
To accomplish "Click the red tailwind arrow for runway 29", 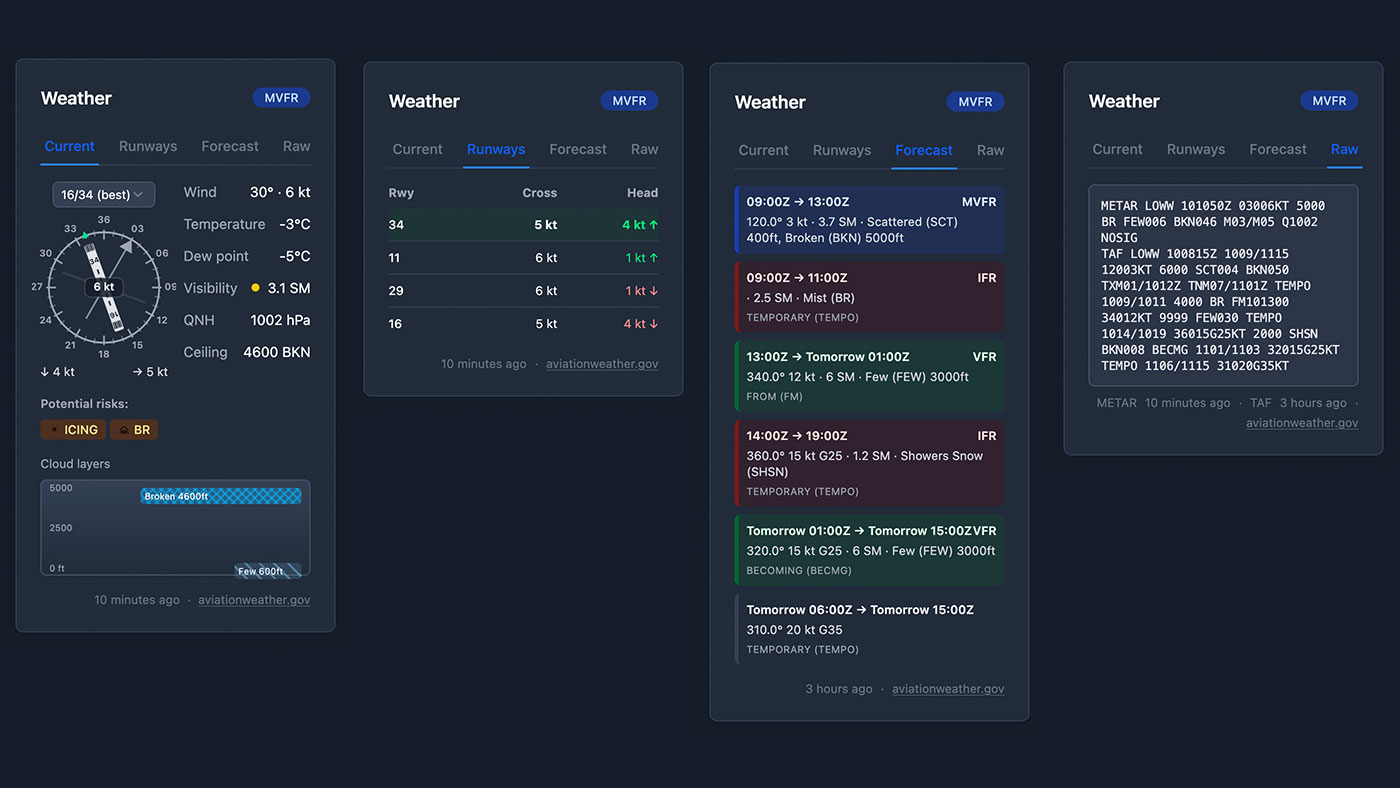I will (654, 291).
